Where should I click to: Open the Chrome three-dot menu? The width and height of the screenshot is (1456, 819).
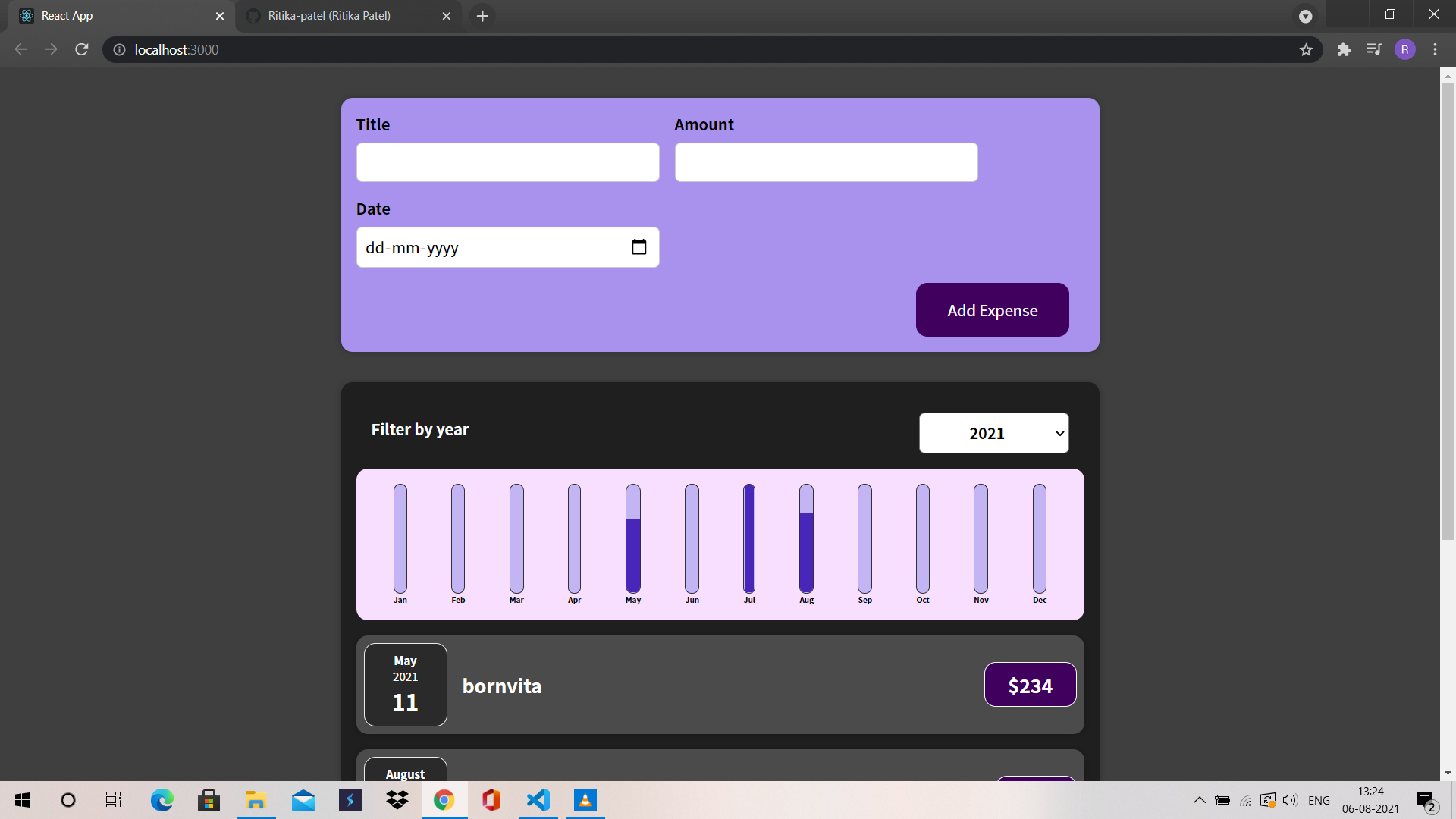point(1435,49)
